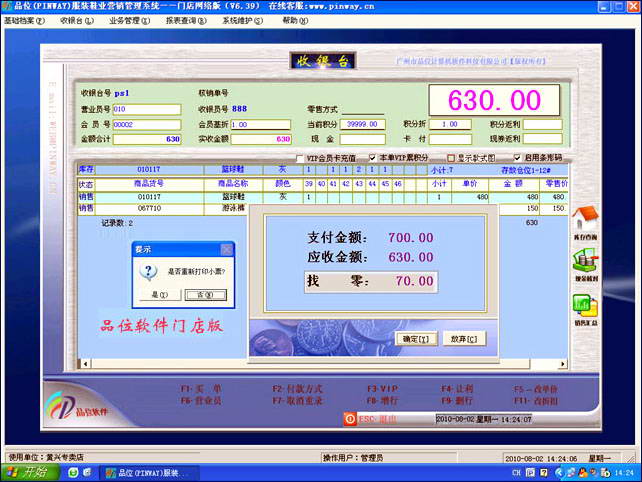
Task: Open the 帮助 menu
Action: tap(295, 20)
